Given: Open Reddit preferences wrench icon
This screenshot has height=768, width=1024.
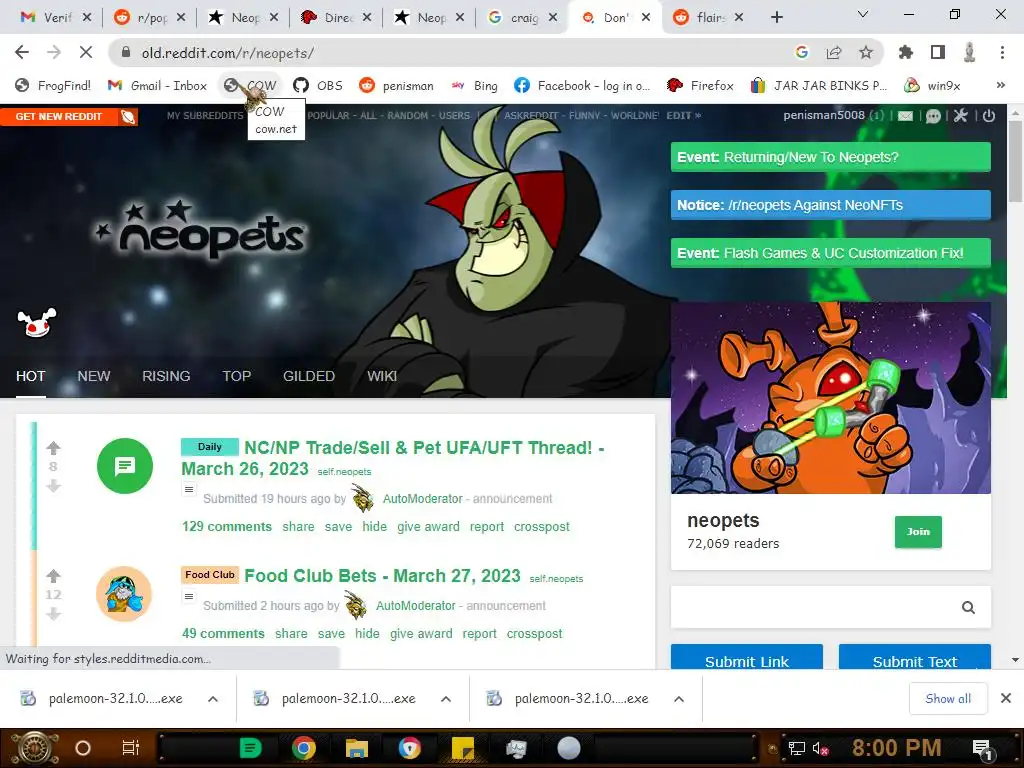Looking at the screenshot, I should 961,116.
